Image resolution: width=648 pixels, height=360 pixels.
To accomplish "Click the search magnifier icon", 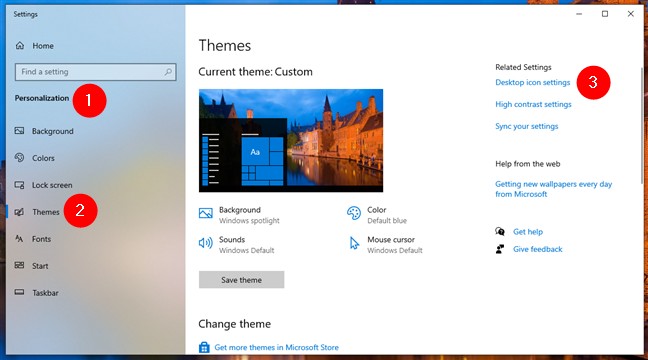I will 168,72.
